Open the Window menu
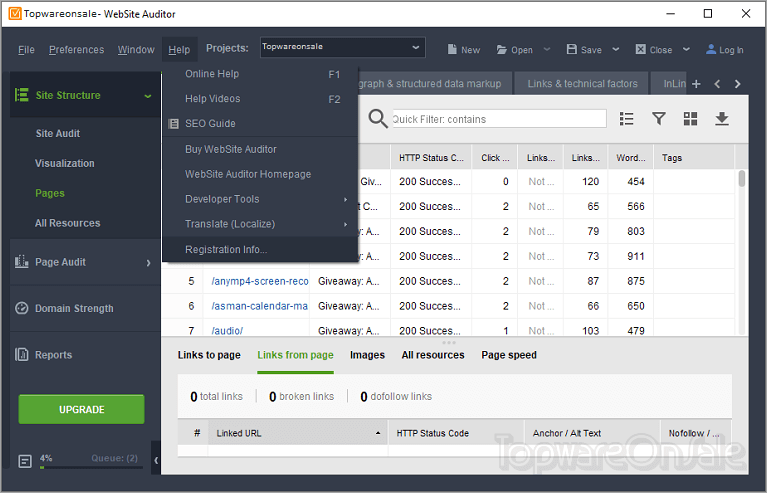Viewport: 767px width, 493px height. 136,50
